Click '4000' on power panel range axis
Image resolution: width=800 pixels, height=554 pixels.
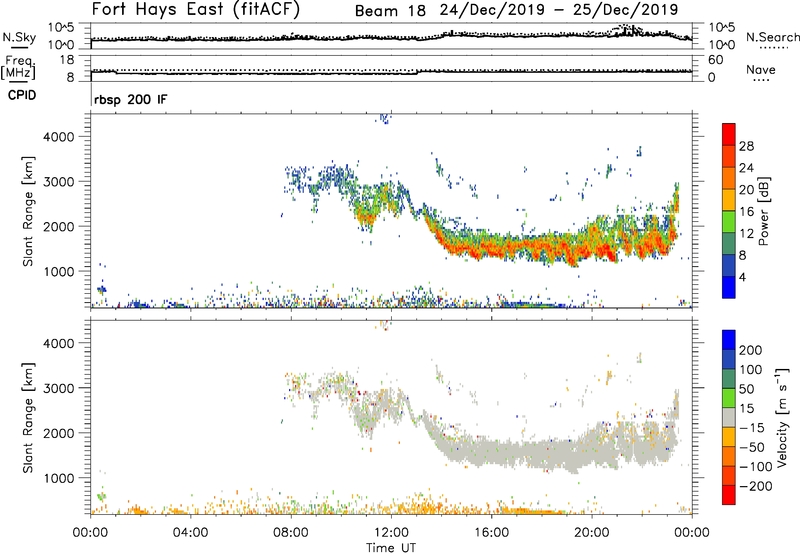tap(59, 137)
